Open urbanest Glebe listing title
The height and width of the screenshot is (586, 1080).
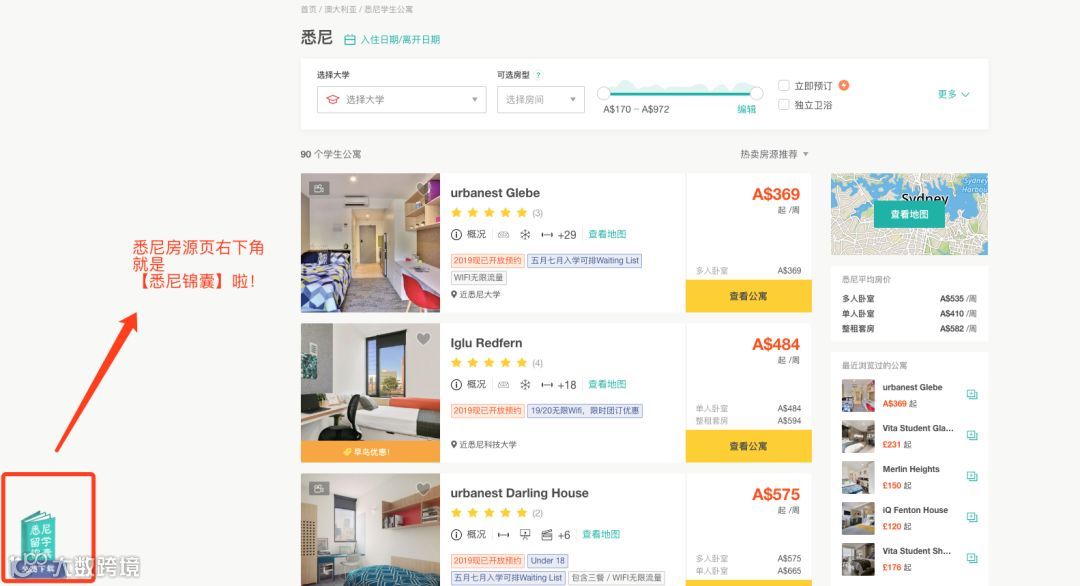[x=495, y=193]
